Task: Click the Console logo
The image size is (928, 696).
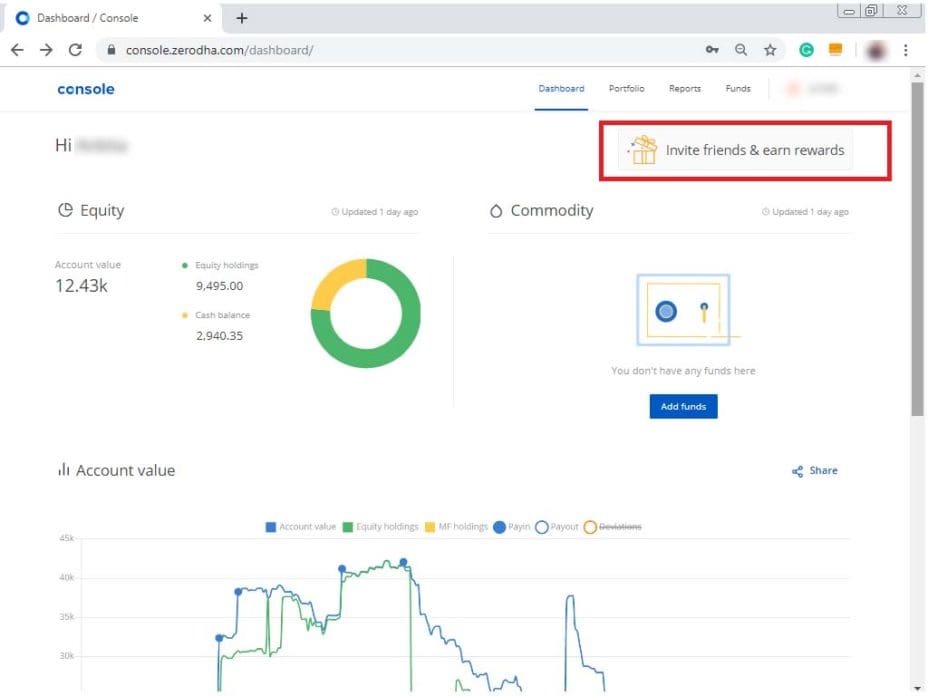Action: click(85, 89)
